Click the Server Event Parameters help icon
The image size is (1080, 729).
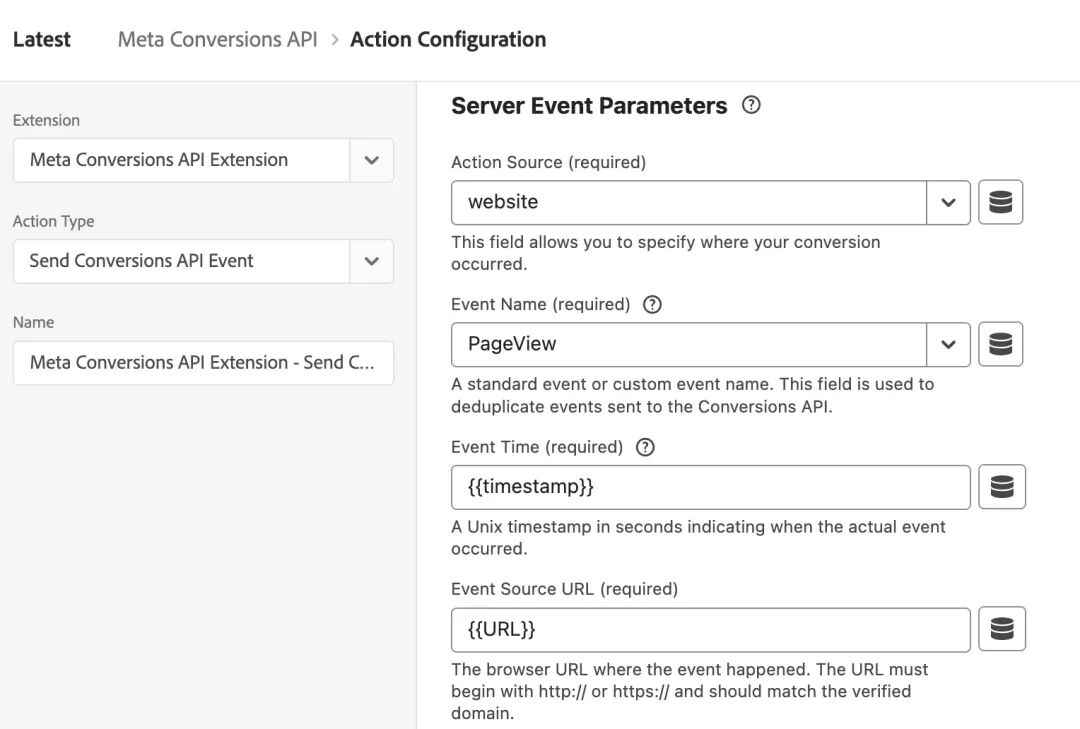coord(751,104)
